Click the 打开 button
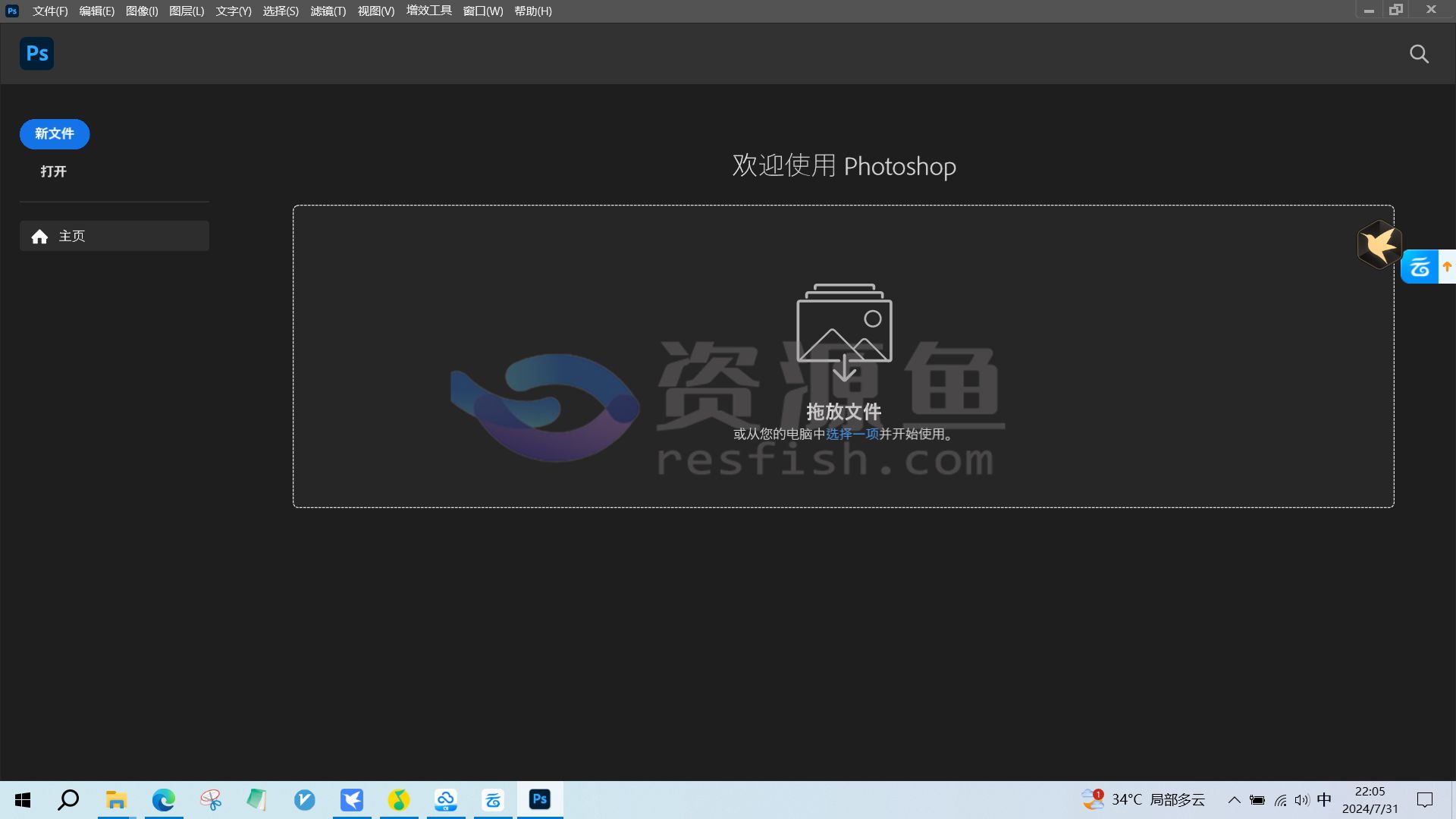Screen dimensions: 1456x819 click(x=53, y=171)
